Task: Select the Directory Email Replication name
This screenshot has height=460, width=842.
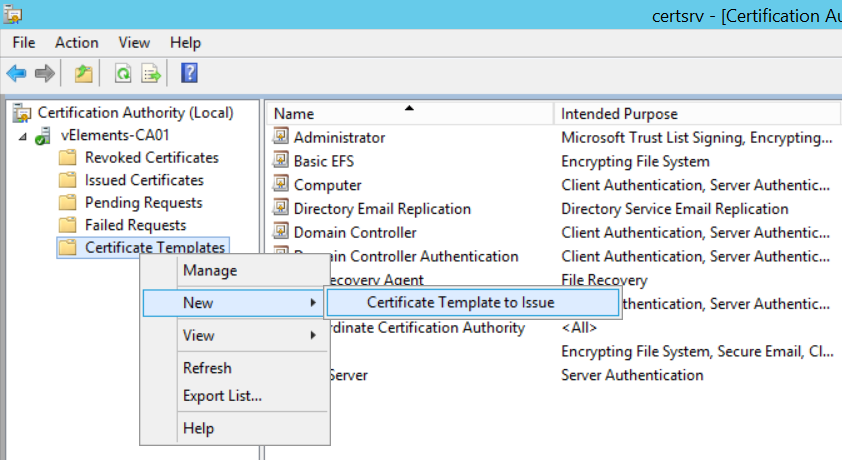Action: pyautogui.click(x=382, y=209)
